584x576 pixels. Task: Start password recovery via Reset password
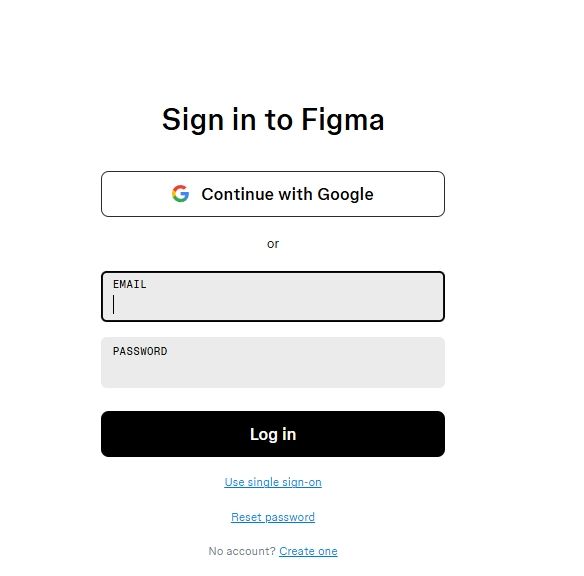pos(273,517)
